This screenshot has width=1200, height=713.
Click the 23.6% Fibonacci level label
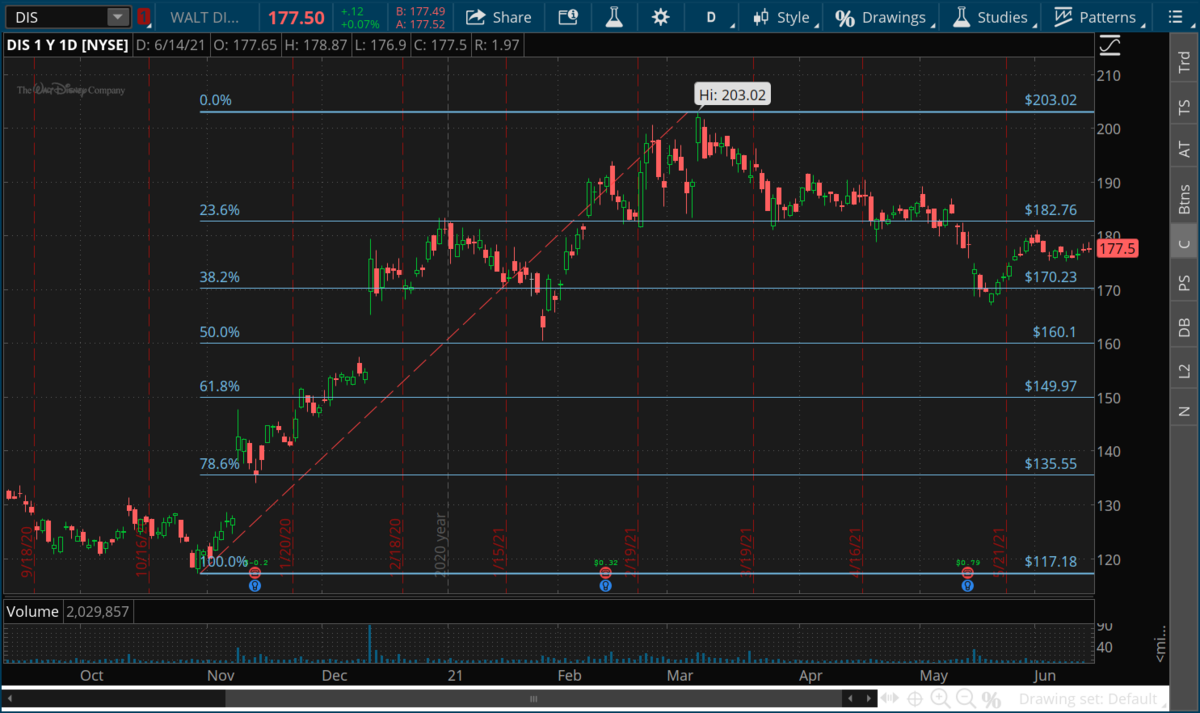point(220,211)
